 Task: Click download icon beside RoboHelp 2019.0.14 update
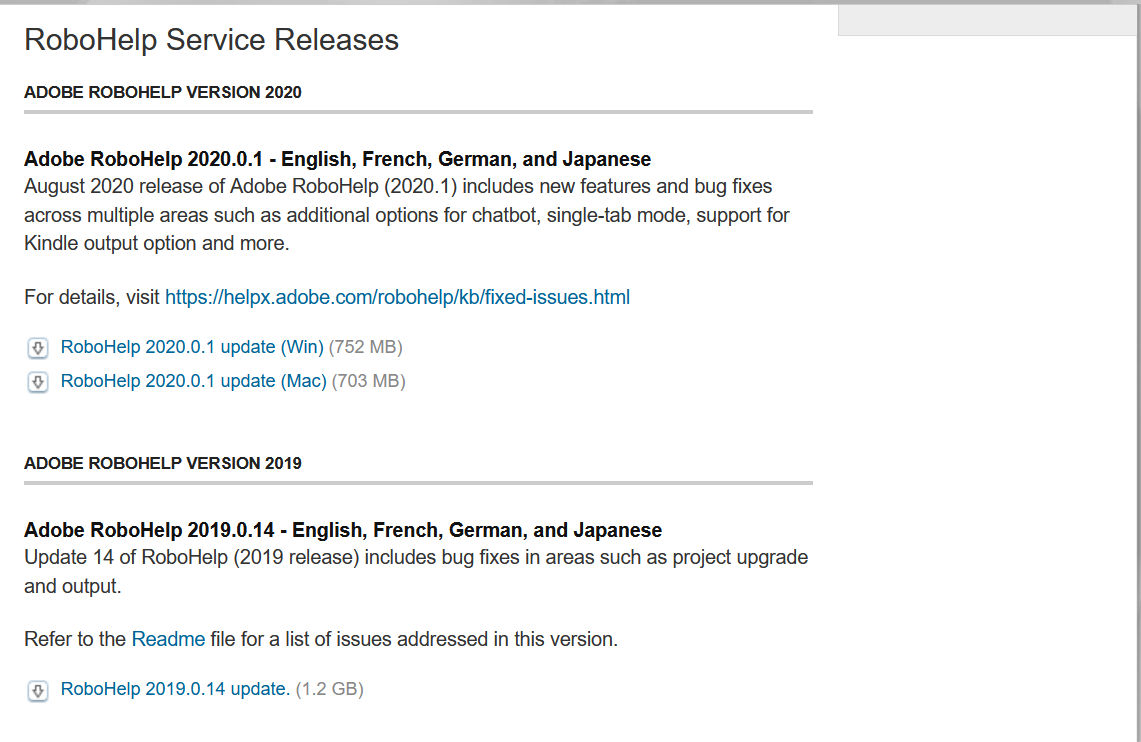pos(38,690)
